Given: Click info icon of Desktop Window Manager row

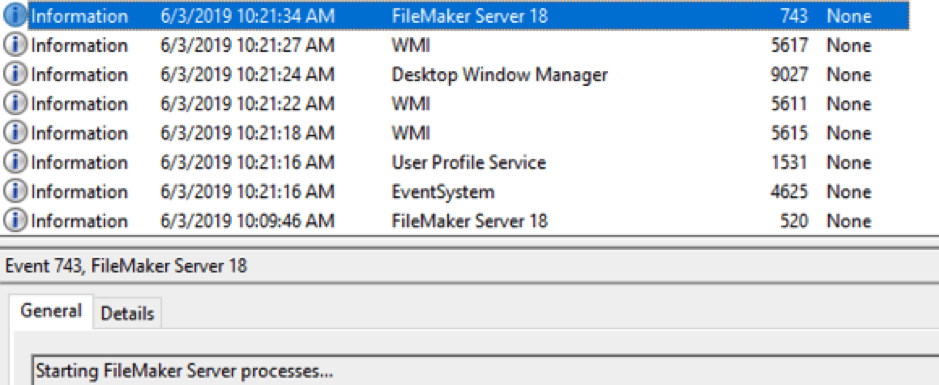Looking at the screenshot, I should pos(15,74).
